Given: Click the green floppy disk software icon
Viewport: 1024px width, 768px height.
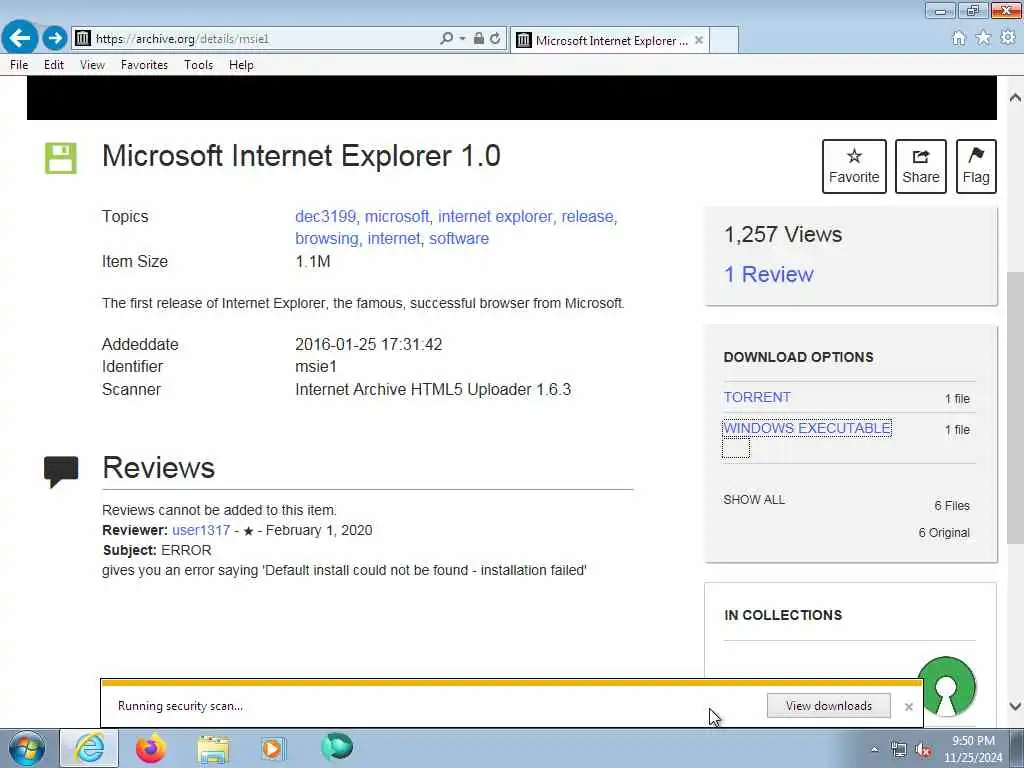Looking at the screenshot, I should click(61, 158).
